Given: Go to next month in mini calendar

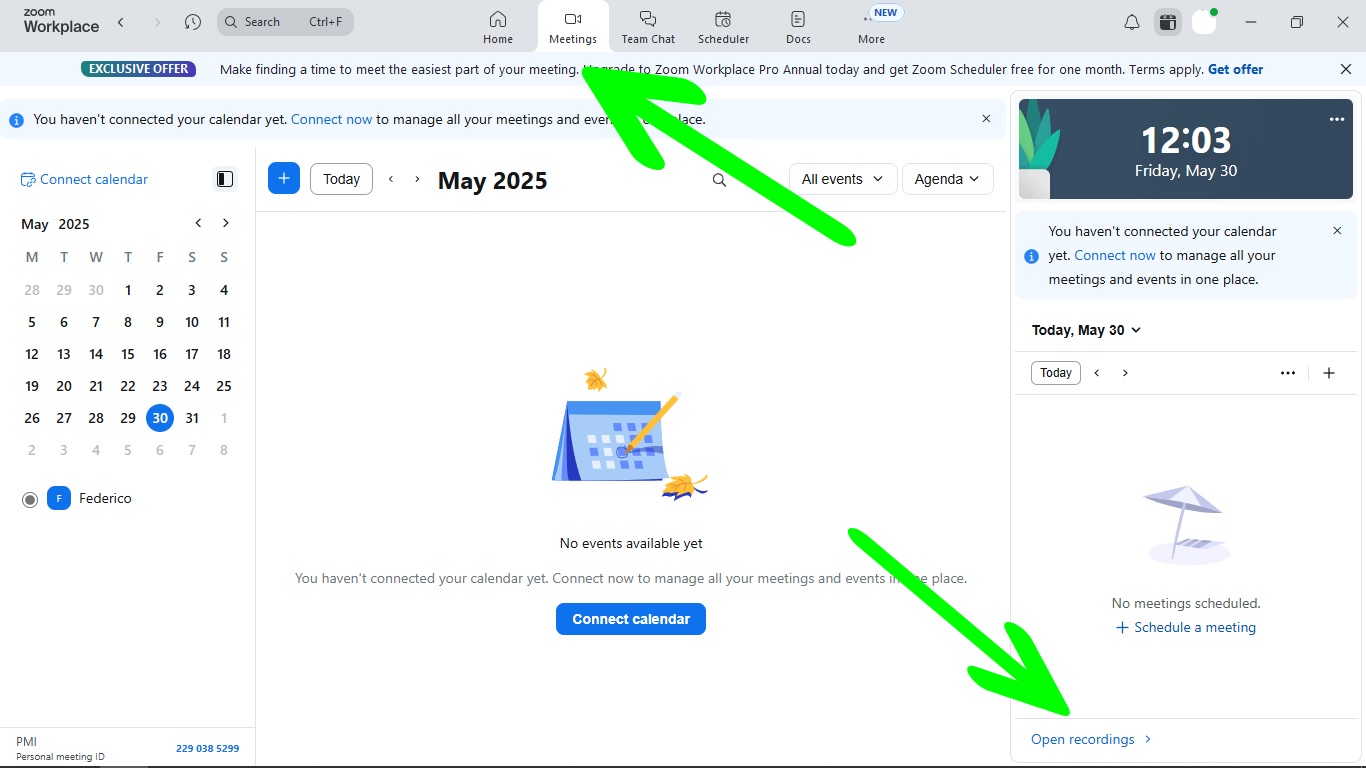Looking at the screenshot, I should (x=226, y=223).
